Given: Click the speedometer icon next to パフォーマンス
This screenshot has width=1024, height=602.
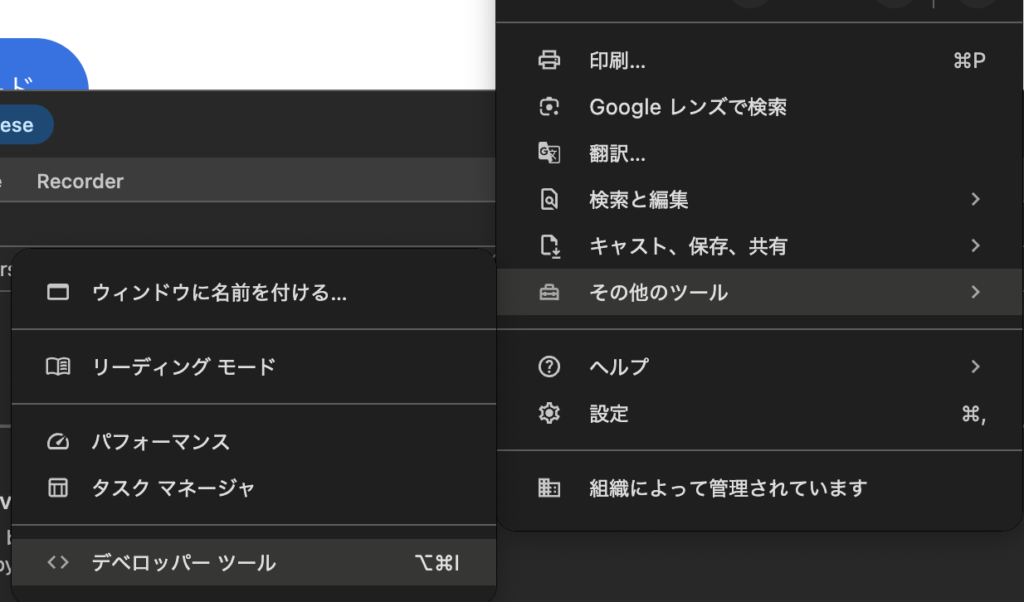Looking at the screenshot, I should click(58, 441).
